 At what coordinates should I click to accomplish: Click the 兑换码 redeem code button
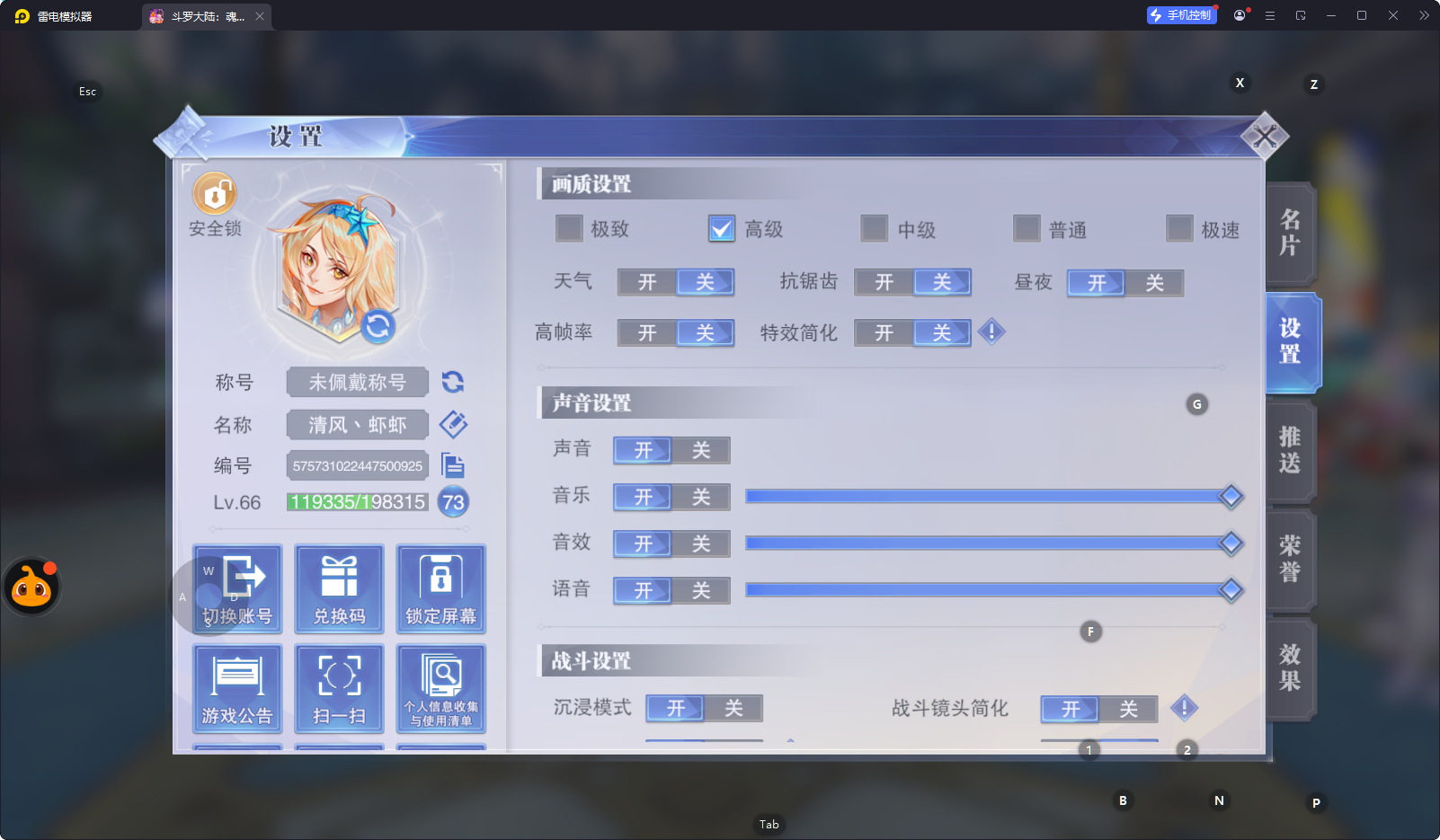click(339, 588)
